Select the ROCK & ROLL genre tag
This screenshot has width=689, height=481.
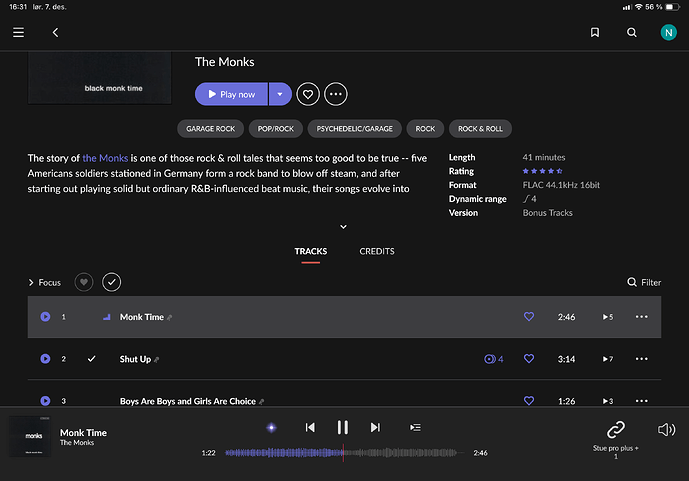click(x=480, y=129)
